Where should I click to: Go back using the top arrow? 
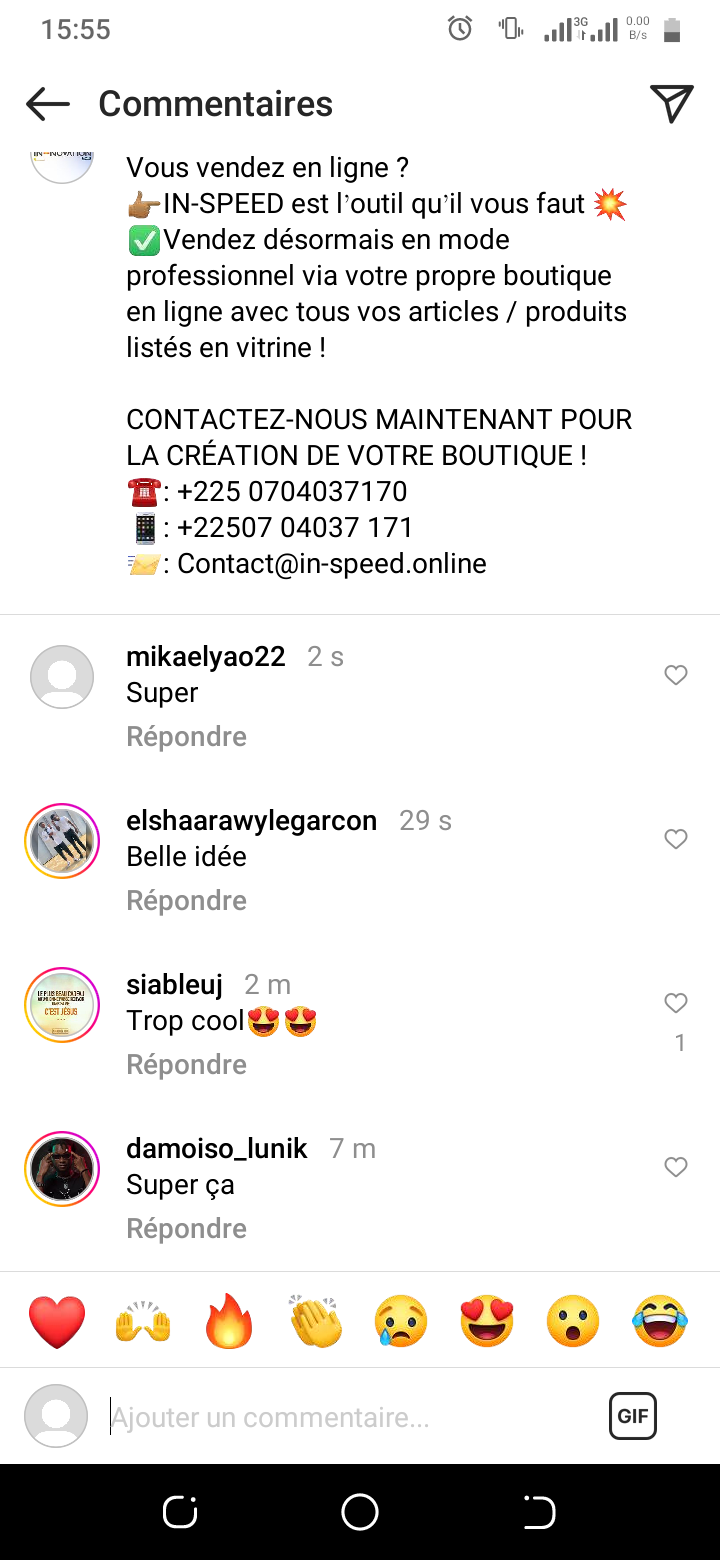coord(47,104)
